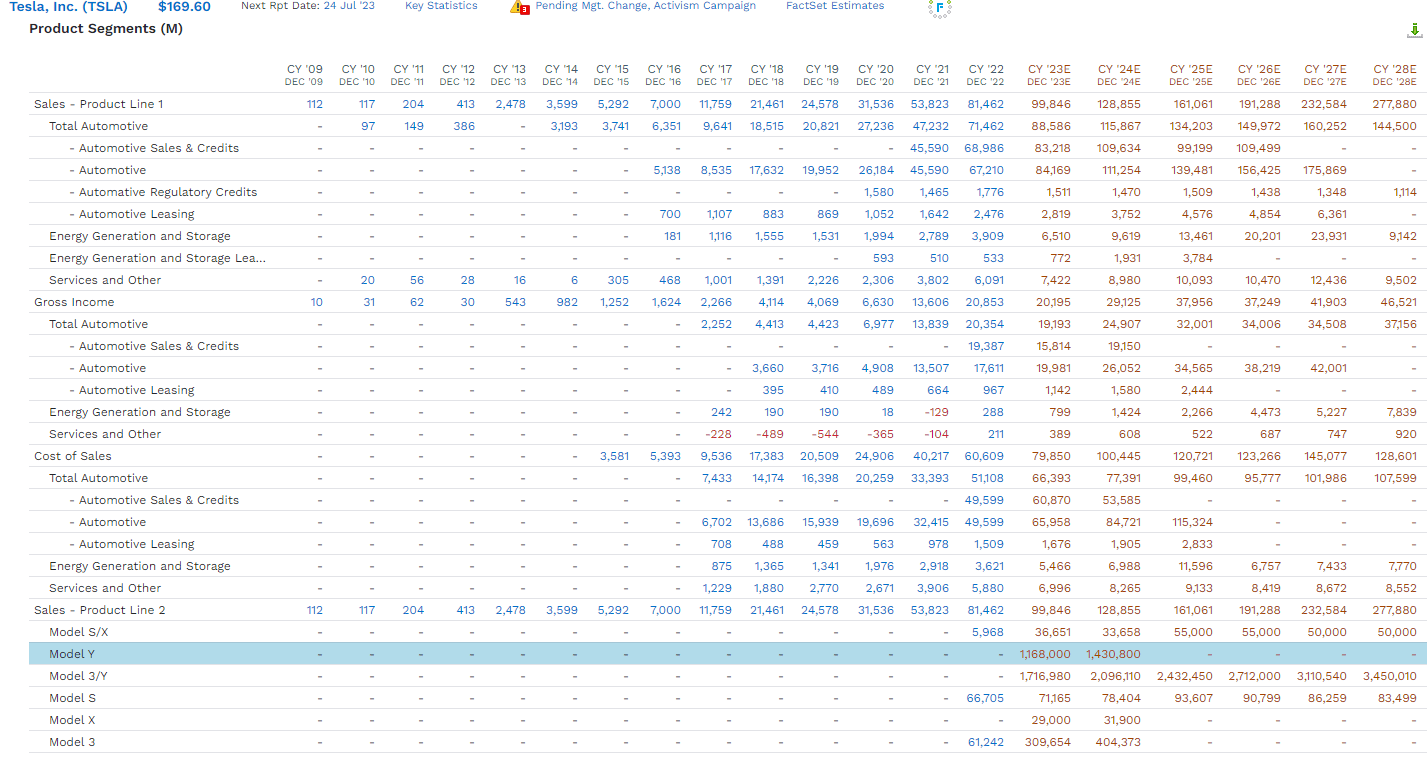This screenshot has width=1428, height=758.
Task: Select Automotive Regulatory Credits row label
Action: pos(163,192)
